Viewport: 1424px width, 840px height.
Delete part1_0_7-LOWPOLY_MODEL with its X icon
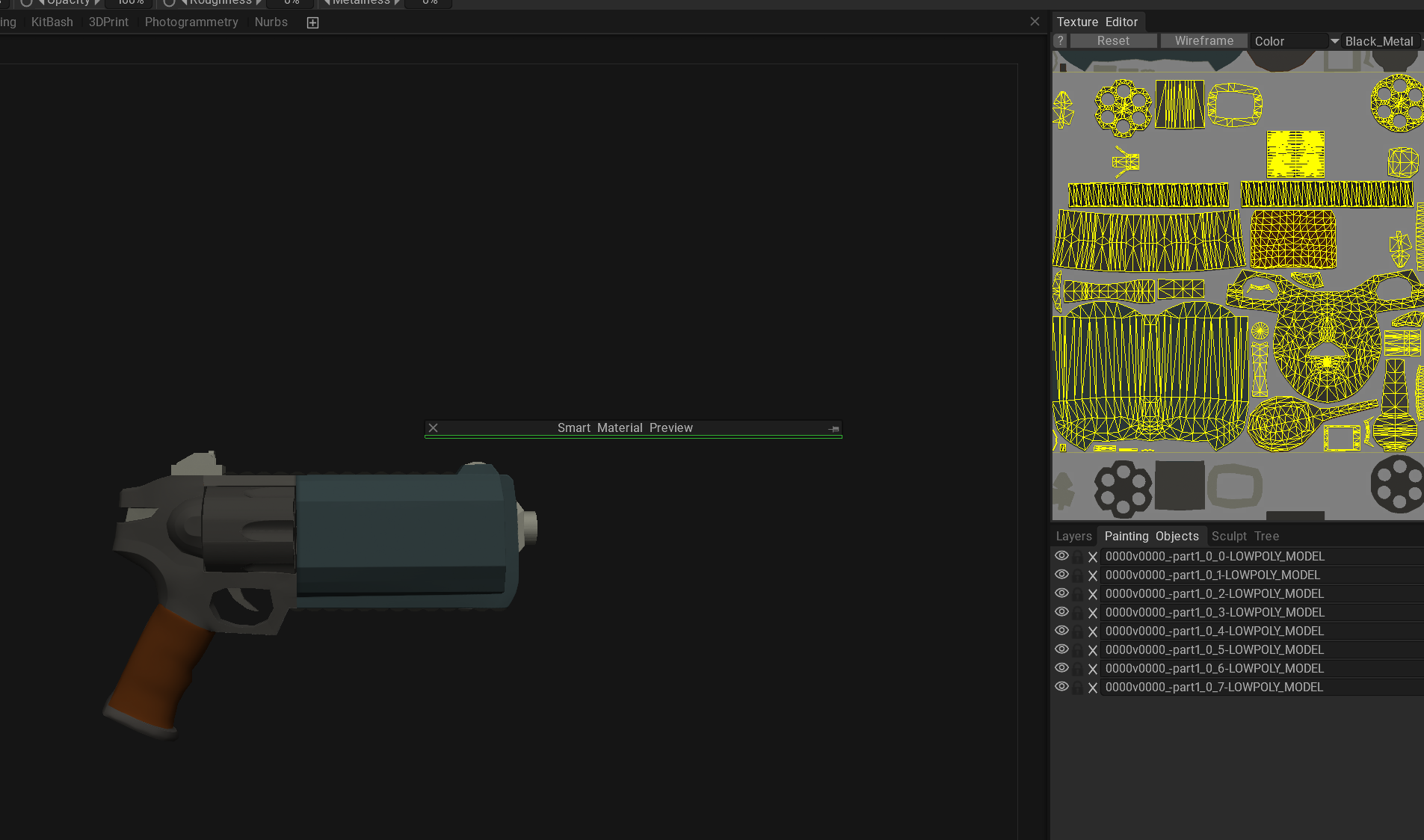tap(1092, 688)
